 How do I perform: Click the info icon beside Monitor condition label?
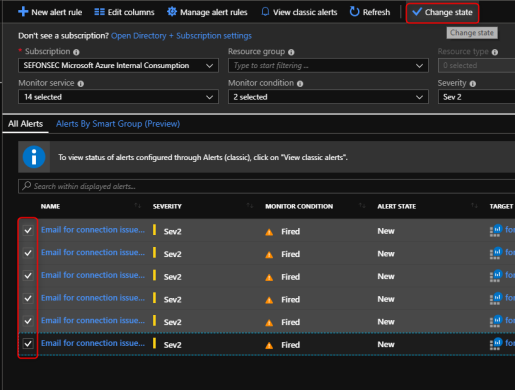[300, 84]
